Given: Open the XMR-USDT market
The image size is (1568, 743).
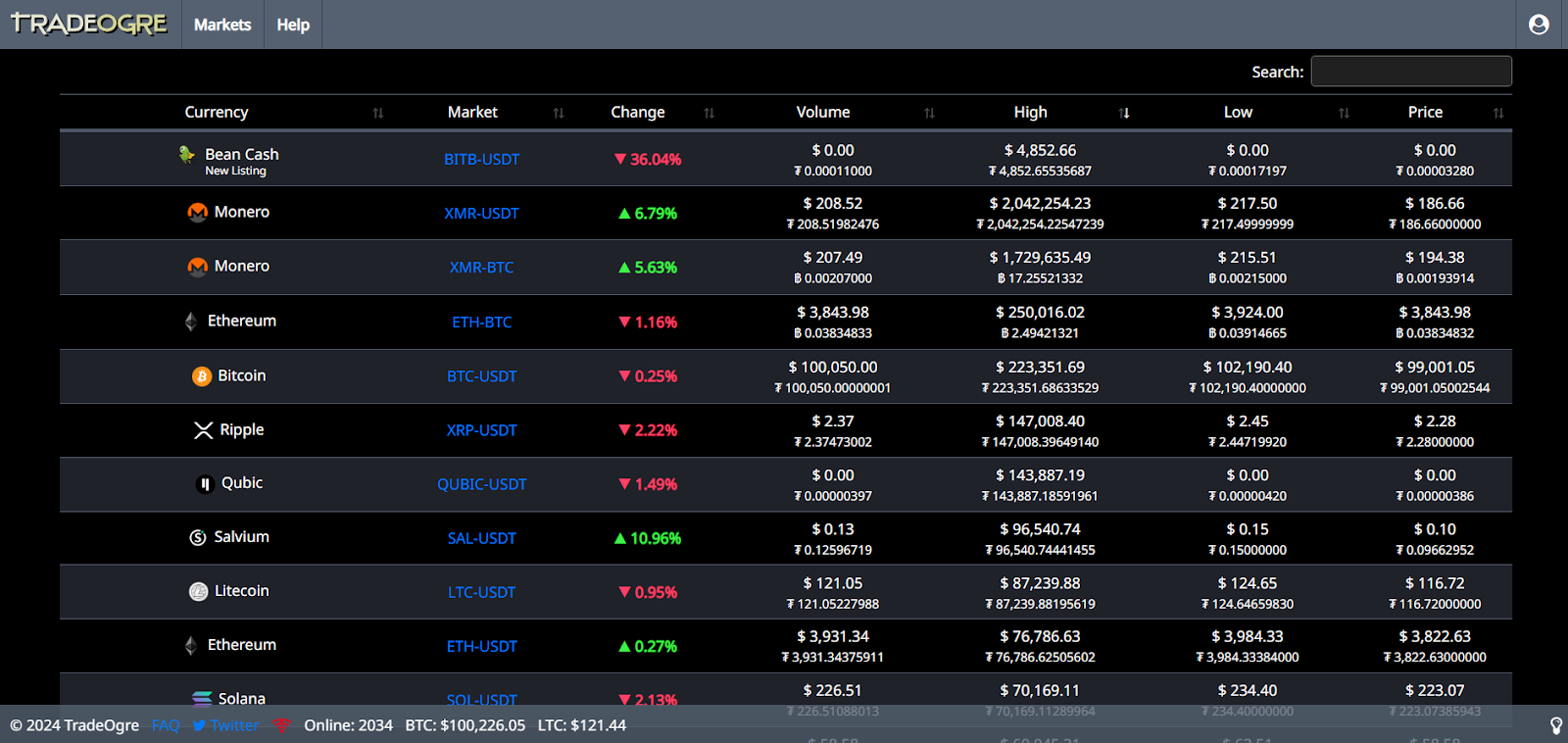Looking at the screenshot, I should (481, 213).
